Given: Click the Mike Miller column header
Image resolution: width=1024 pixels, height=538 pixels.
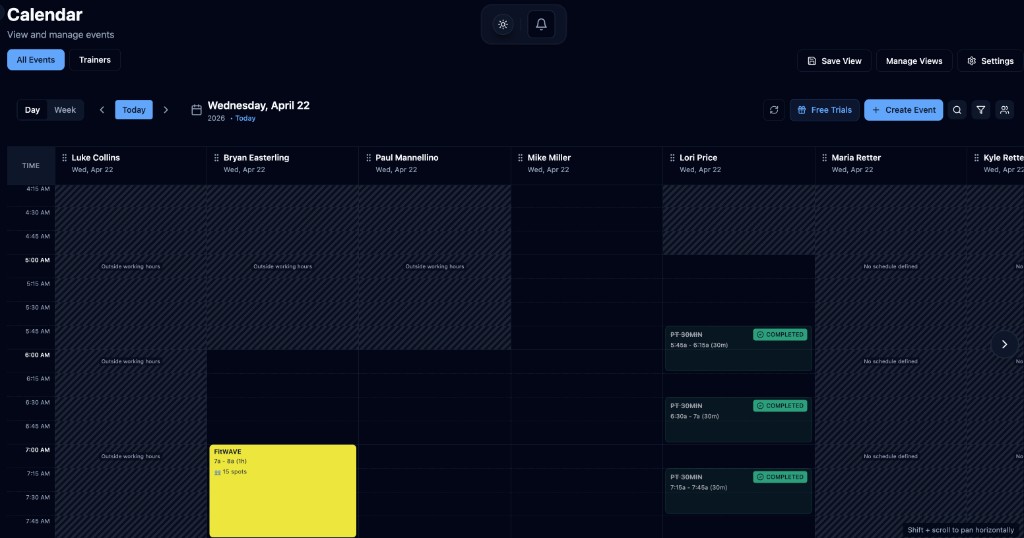Looking at the screenshot, I should (587, 165).
